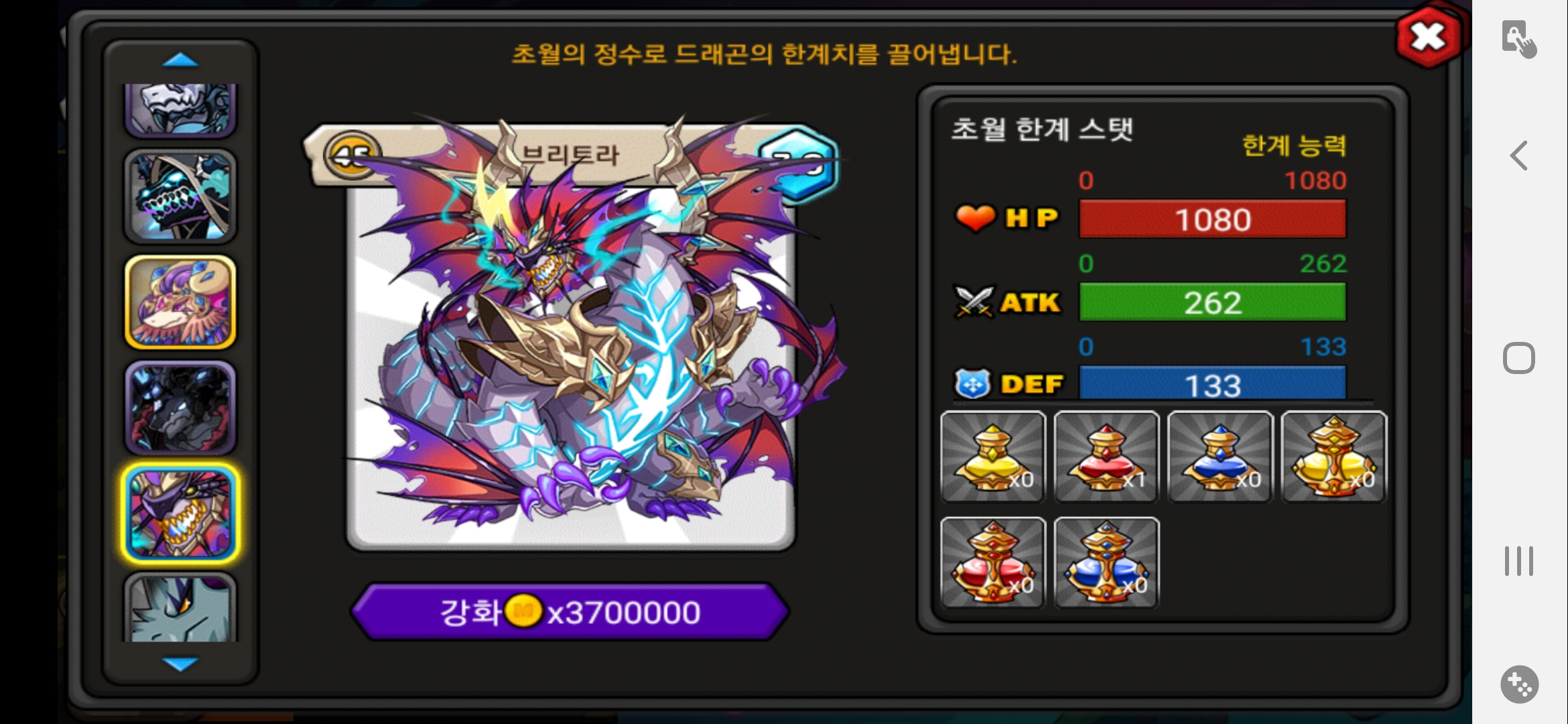This screenshot has width=1568, height=724.
Task: Tap the green ATK 262 stat bar
Action: [1212, 302]
